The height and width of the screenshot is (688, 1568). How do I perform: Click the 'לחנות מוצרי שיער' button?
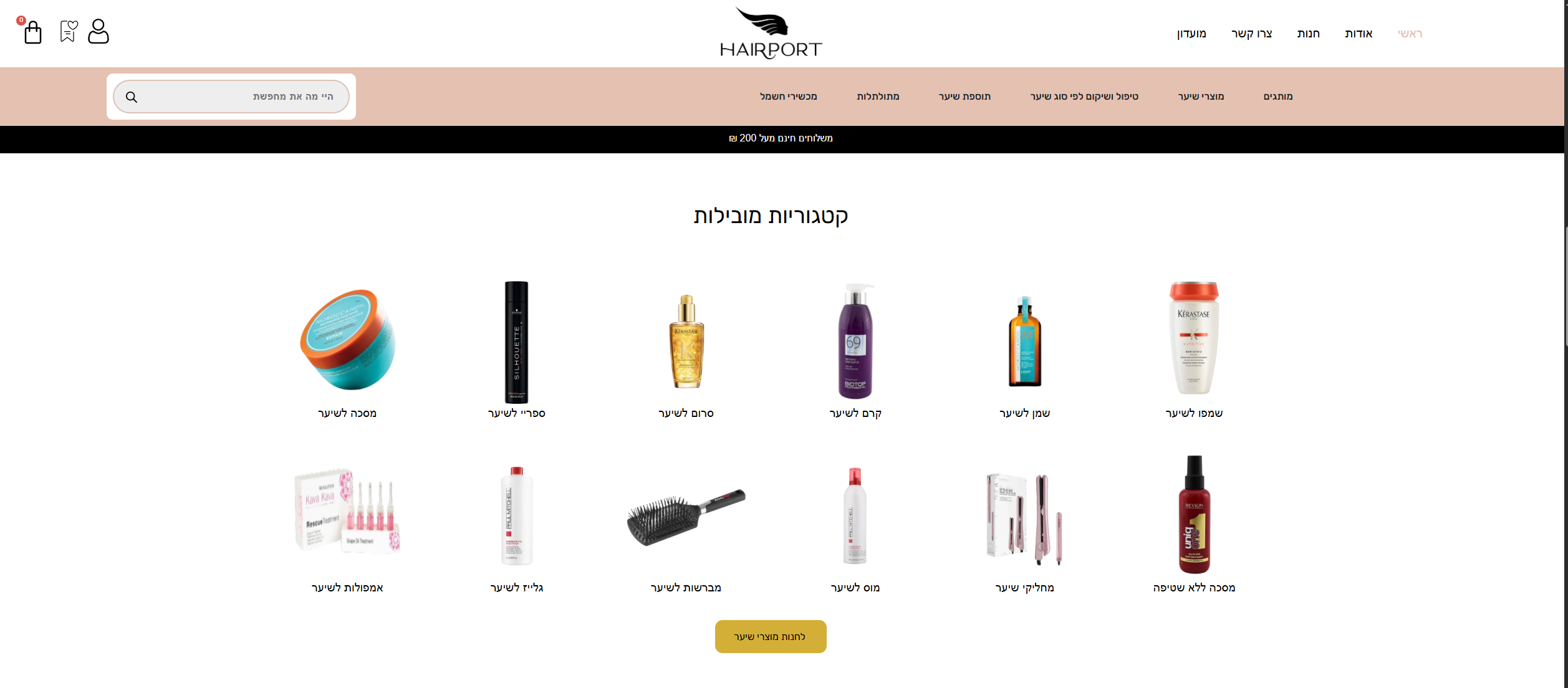coord(771,636)
